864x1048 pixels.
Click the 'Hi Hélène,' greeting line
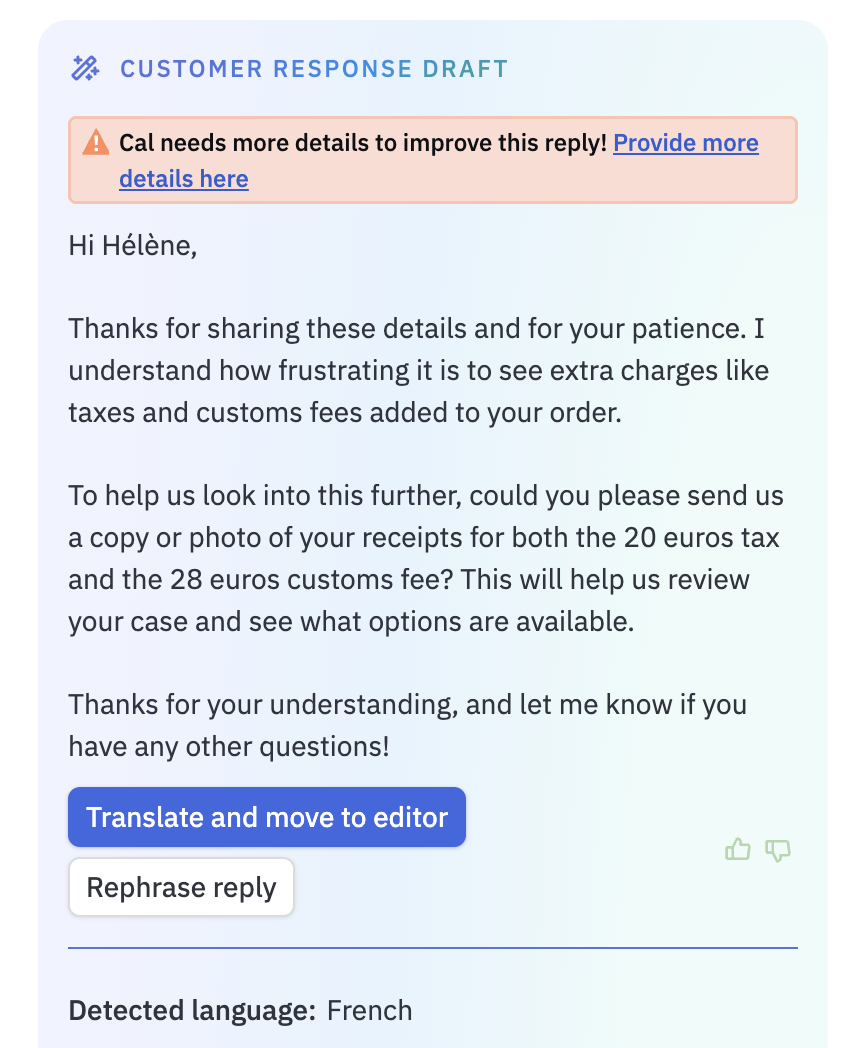[133, 245]
